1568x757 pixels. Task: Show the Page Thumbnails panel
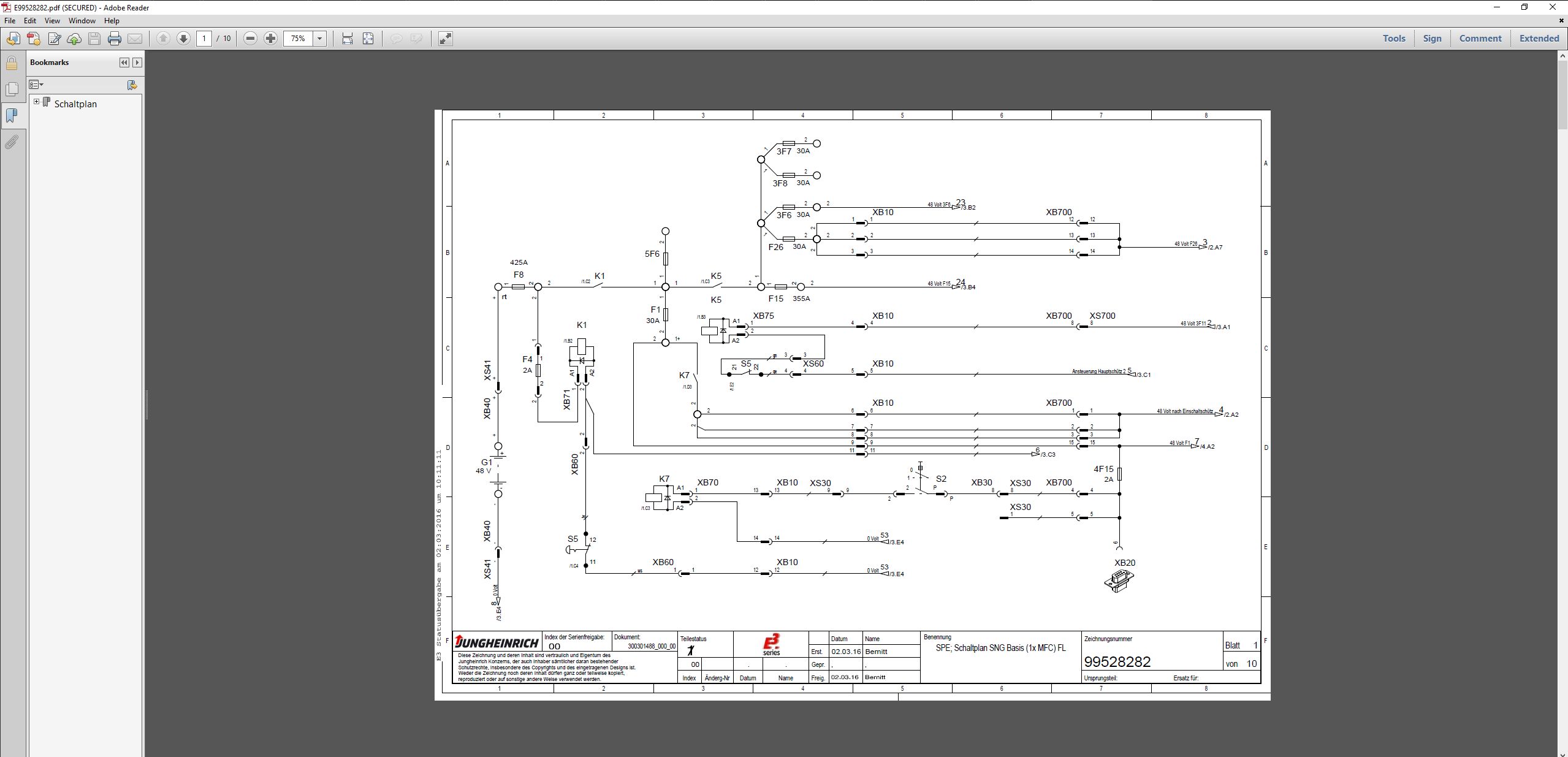pyautogui.click(x=12, y=89)
